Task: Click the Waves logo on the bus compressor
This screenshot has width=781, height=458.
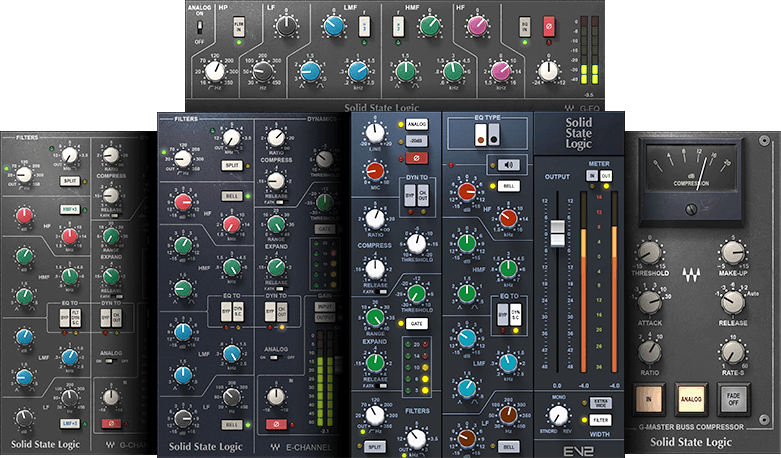Action: pyautogui.click(x=689, y=273)
